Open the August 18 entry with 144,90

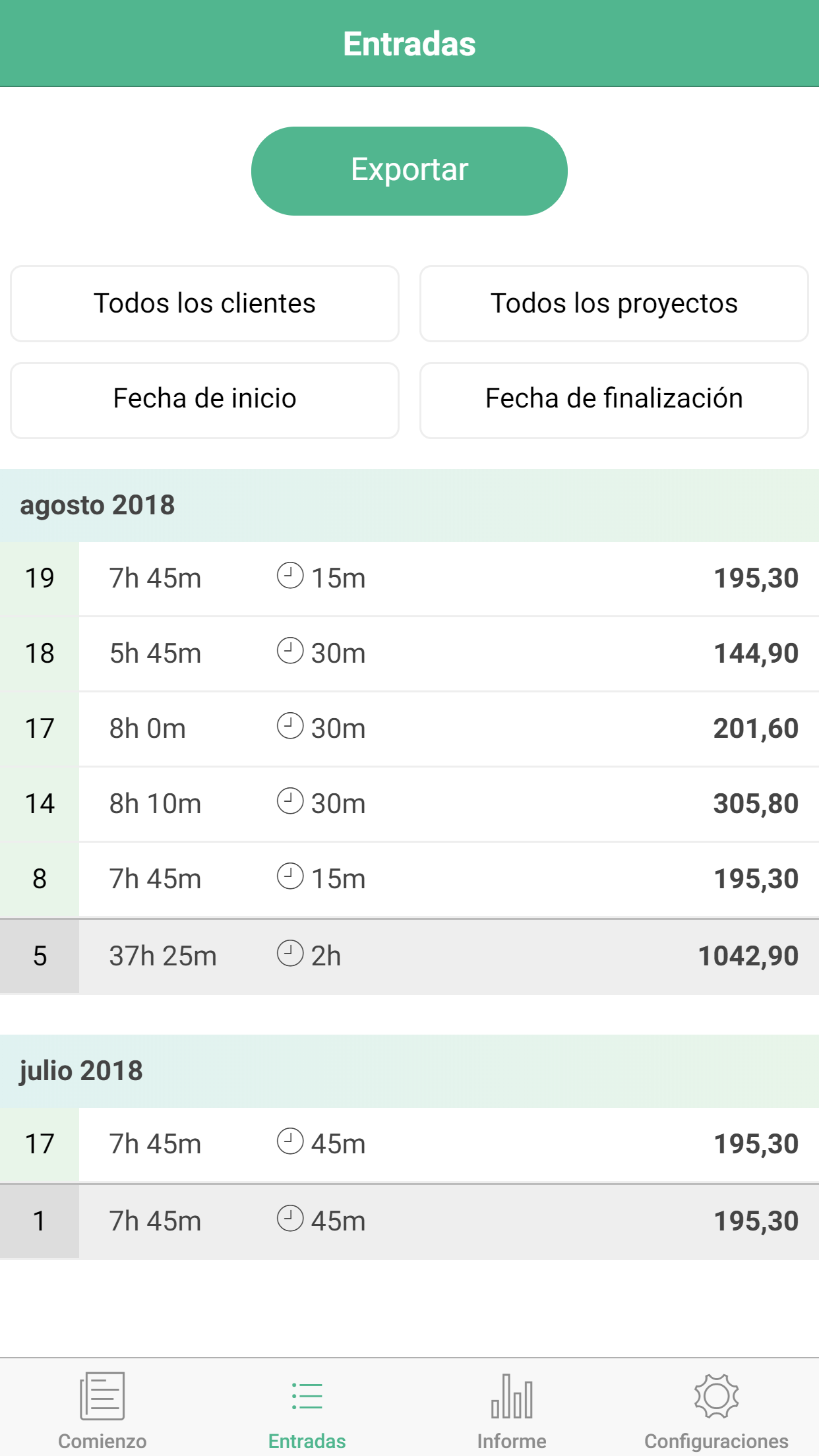point(448,653)
